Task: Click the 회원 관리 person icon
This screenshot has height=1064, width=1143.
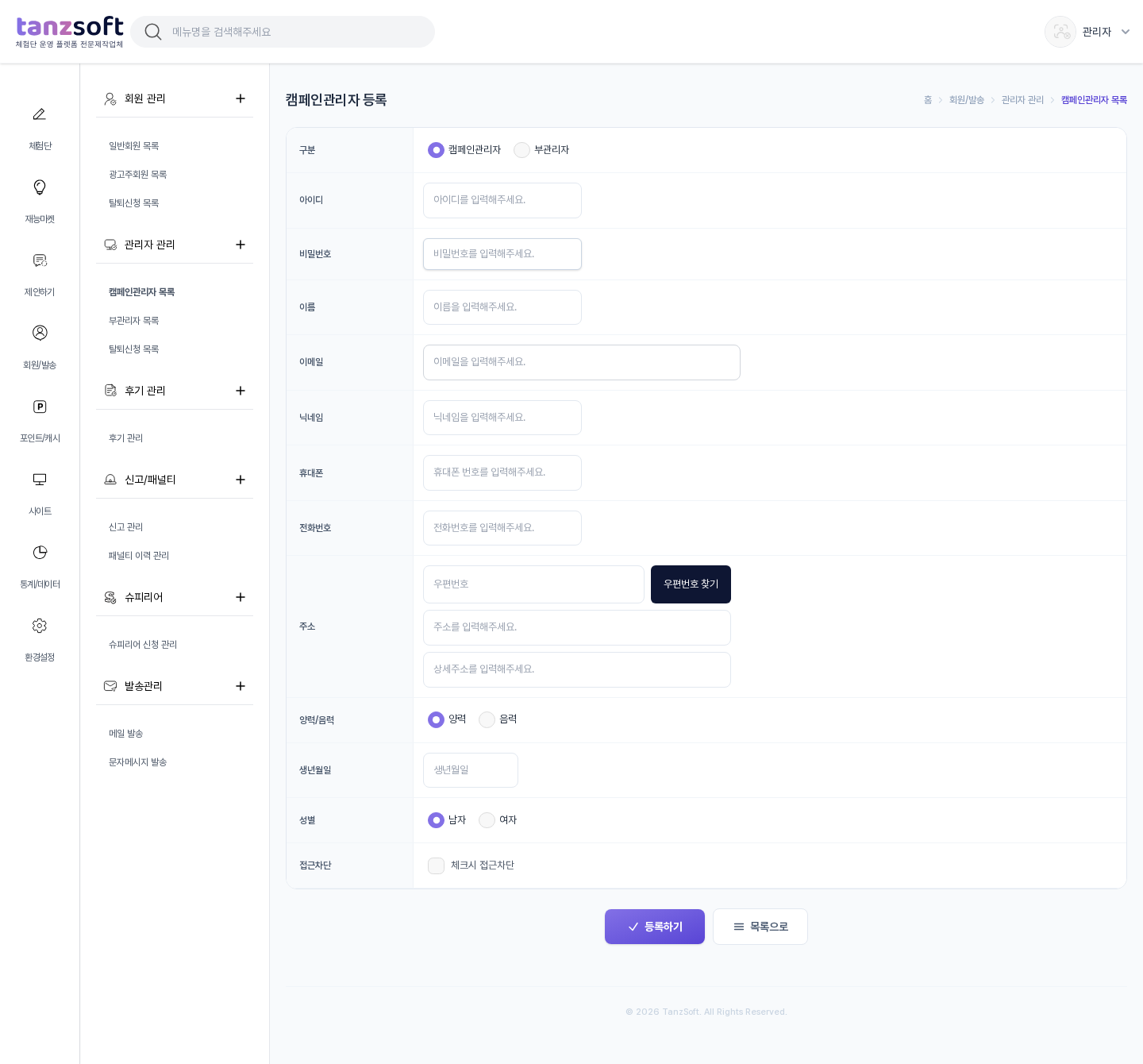Action: (110, 98)
